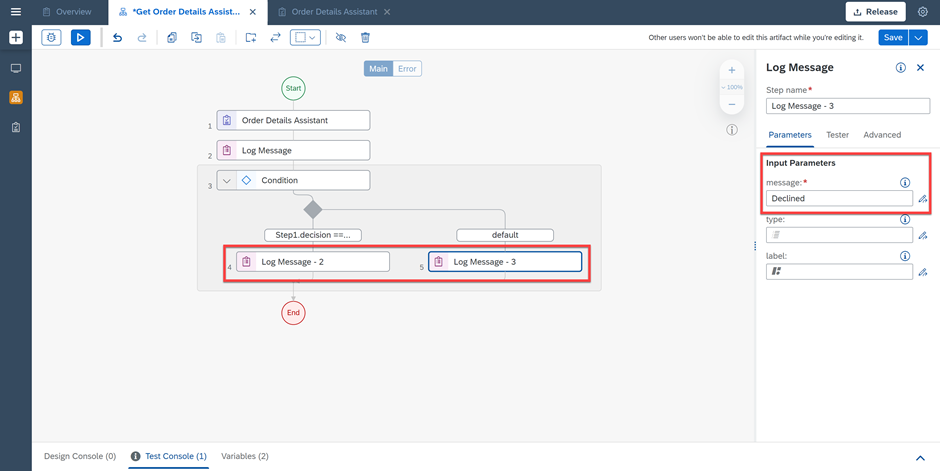Select the orange automation icon in sidebar
The width and height of the screenshot is (940, 471).
pyautogui.click(x=16, y=97)
